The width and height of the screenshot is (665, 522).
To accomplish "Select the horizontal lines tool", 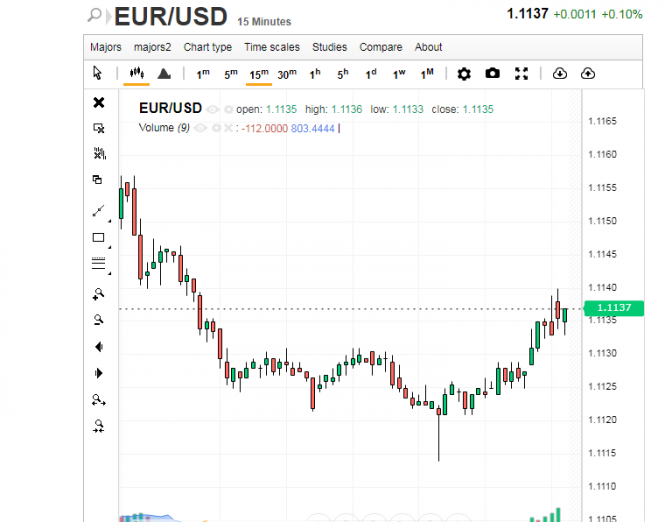I will click(98, 263).
